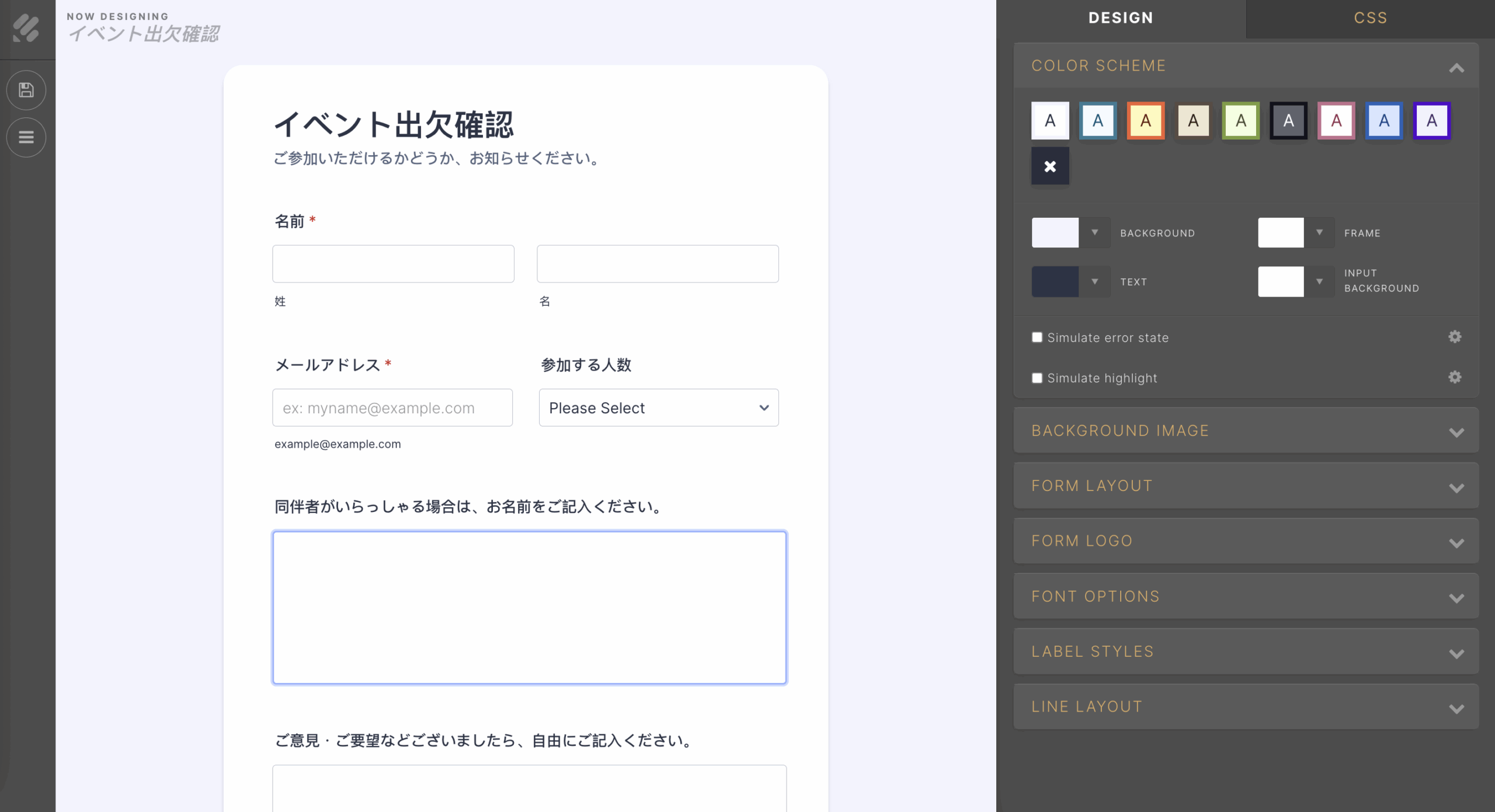Expand the Background Image section

pos(1246,431)
